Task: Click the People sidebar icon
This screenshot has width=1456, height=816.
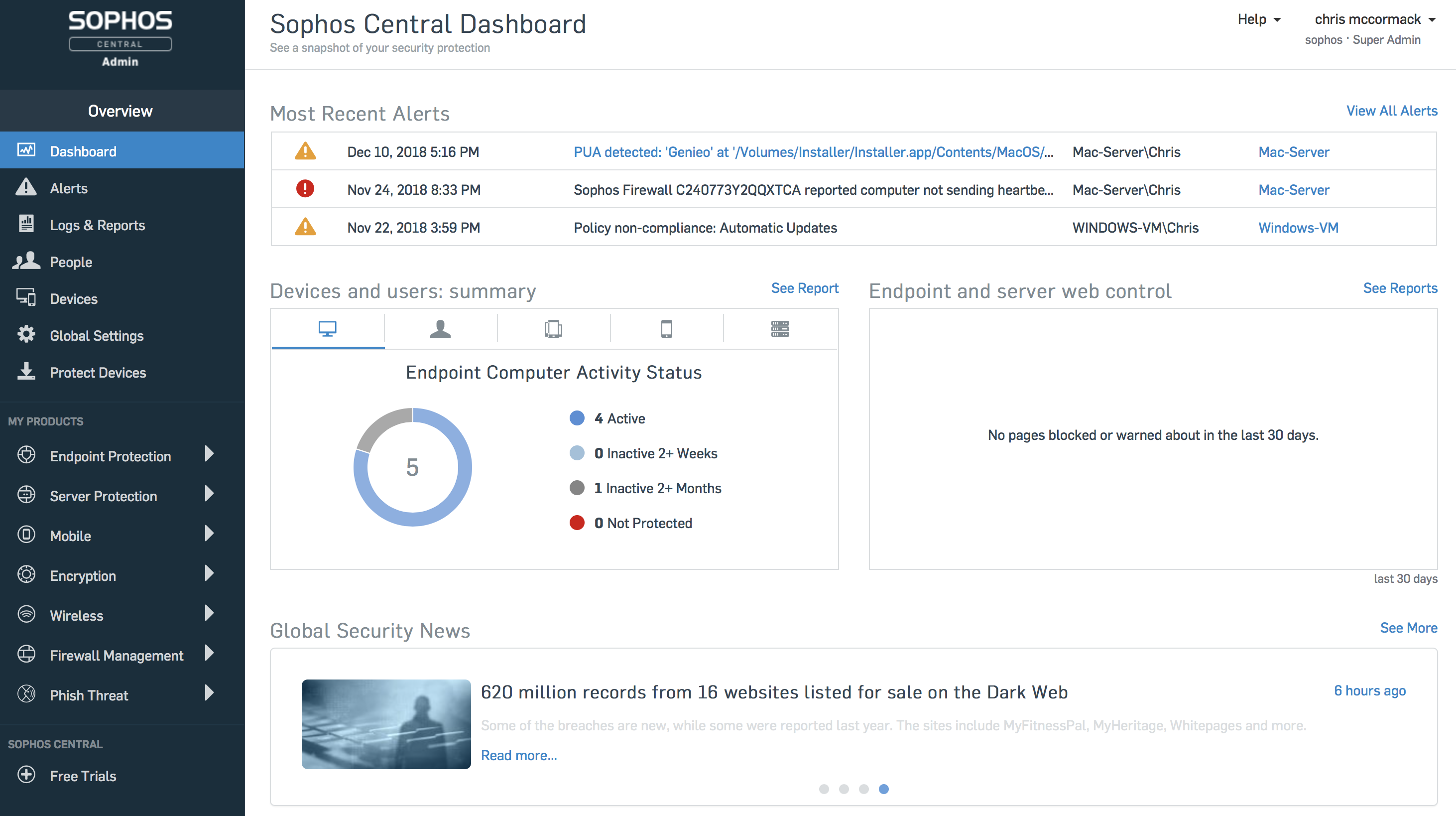Action: click(x=27, y=261)
